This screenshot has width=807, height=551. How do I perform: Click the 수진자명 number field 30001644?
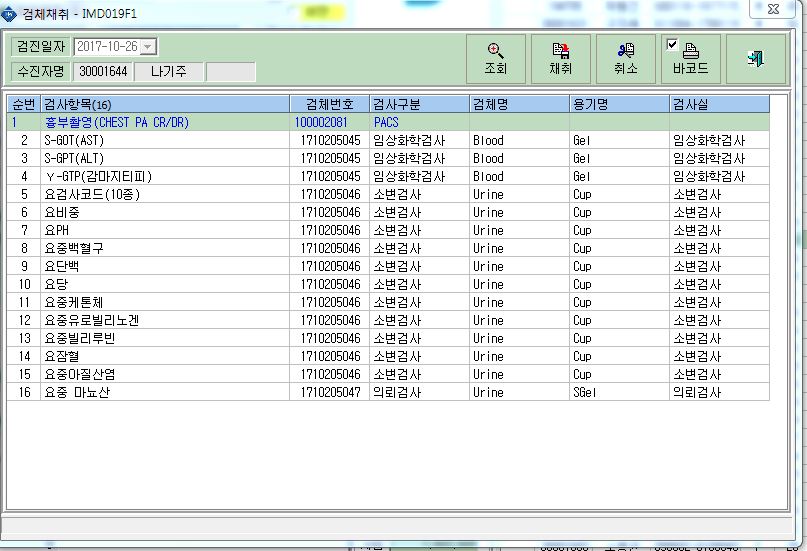point(103,71)
